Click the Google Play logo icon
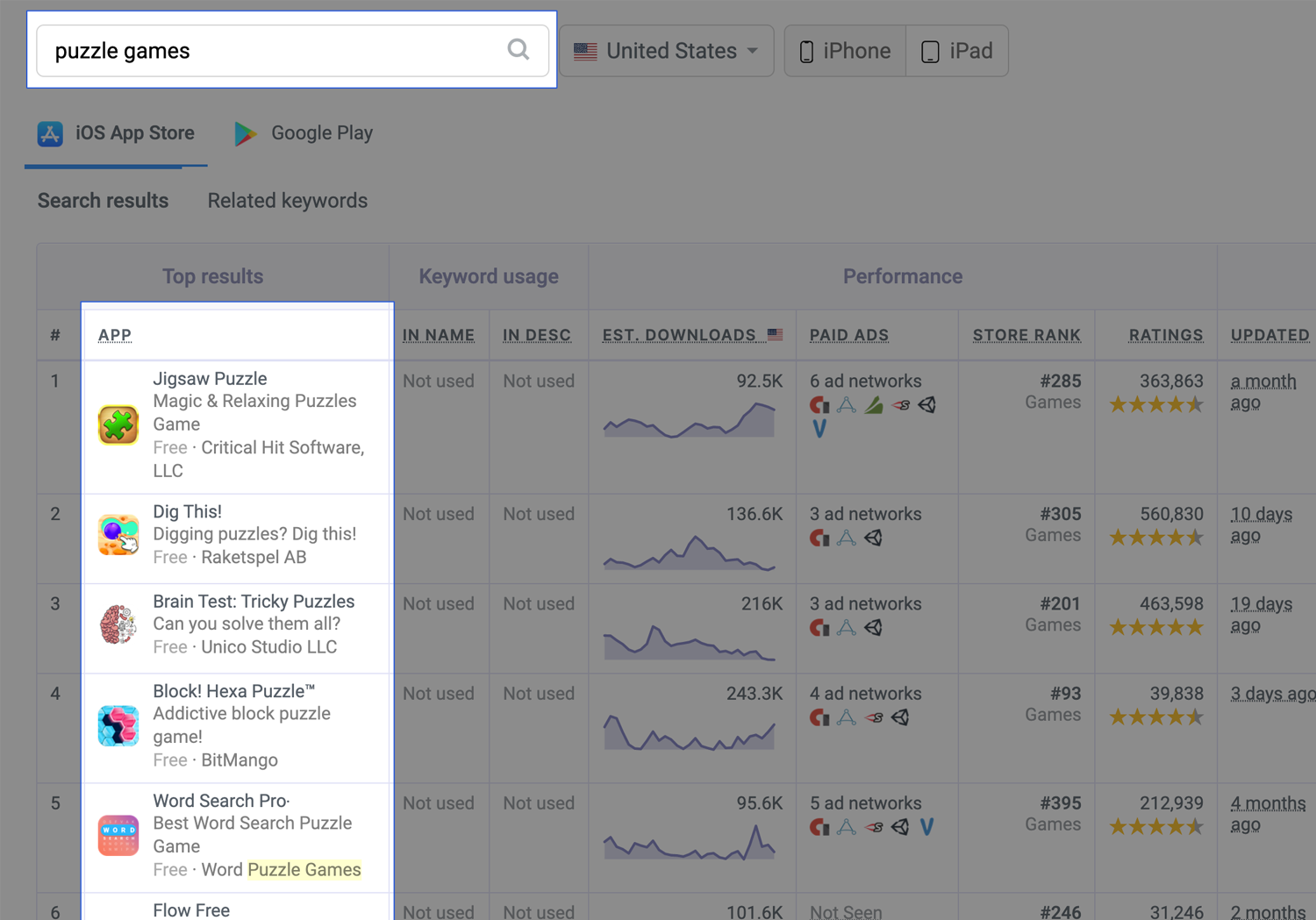 point(246,133)
